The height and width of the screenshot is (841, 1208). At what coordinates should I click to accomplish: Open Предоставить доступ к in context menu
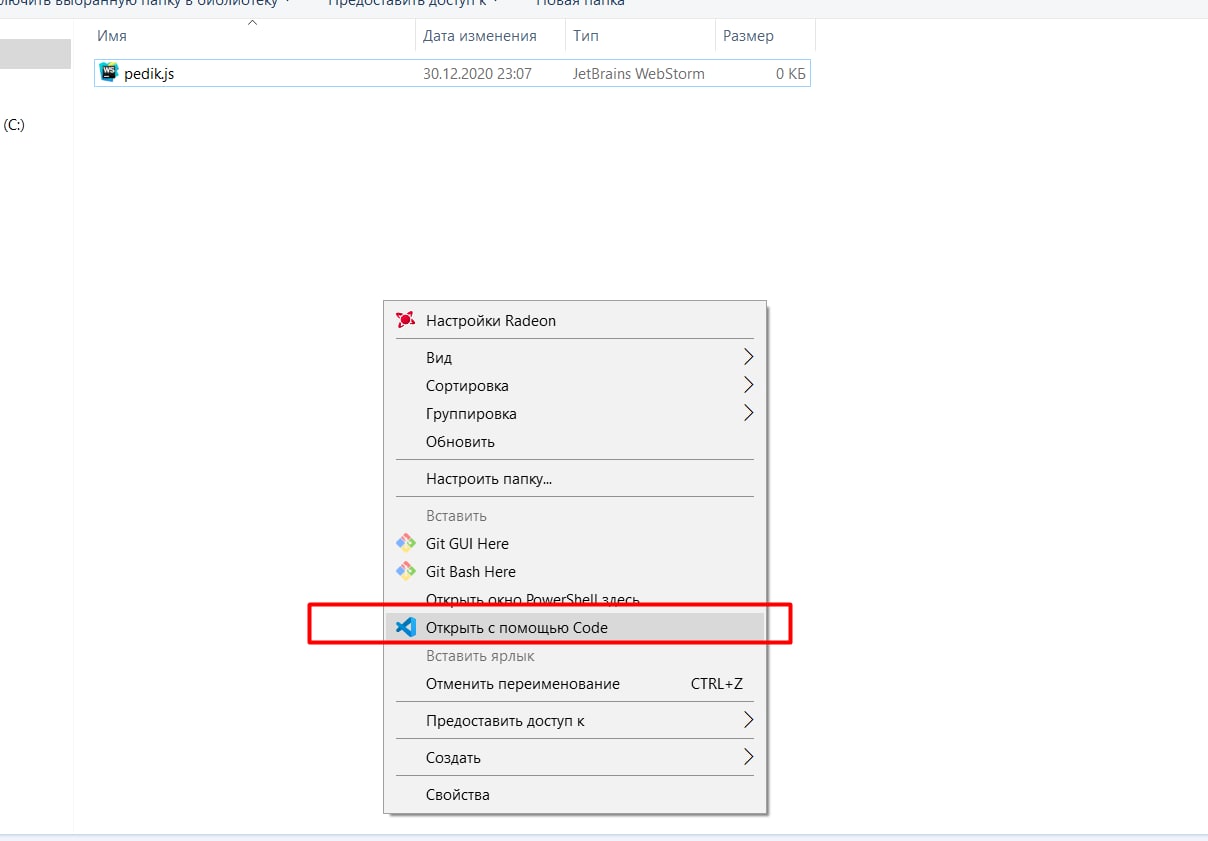(x=575, y=720)
